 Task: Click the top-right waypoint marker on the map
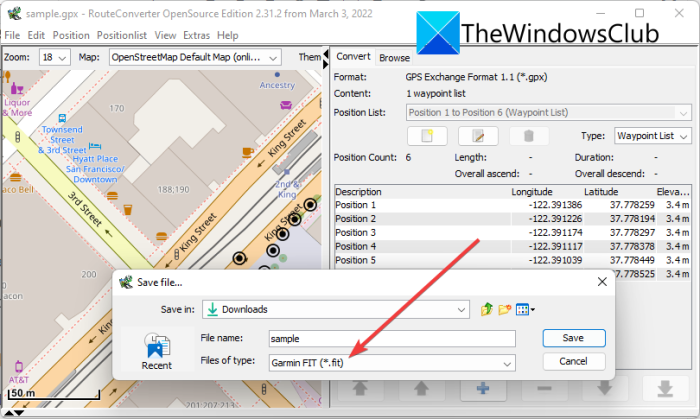pyautogui.click(x=310, y=205)
